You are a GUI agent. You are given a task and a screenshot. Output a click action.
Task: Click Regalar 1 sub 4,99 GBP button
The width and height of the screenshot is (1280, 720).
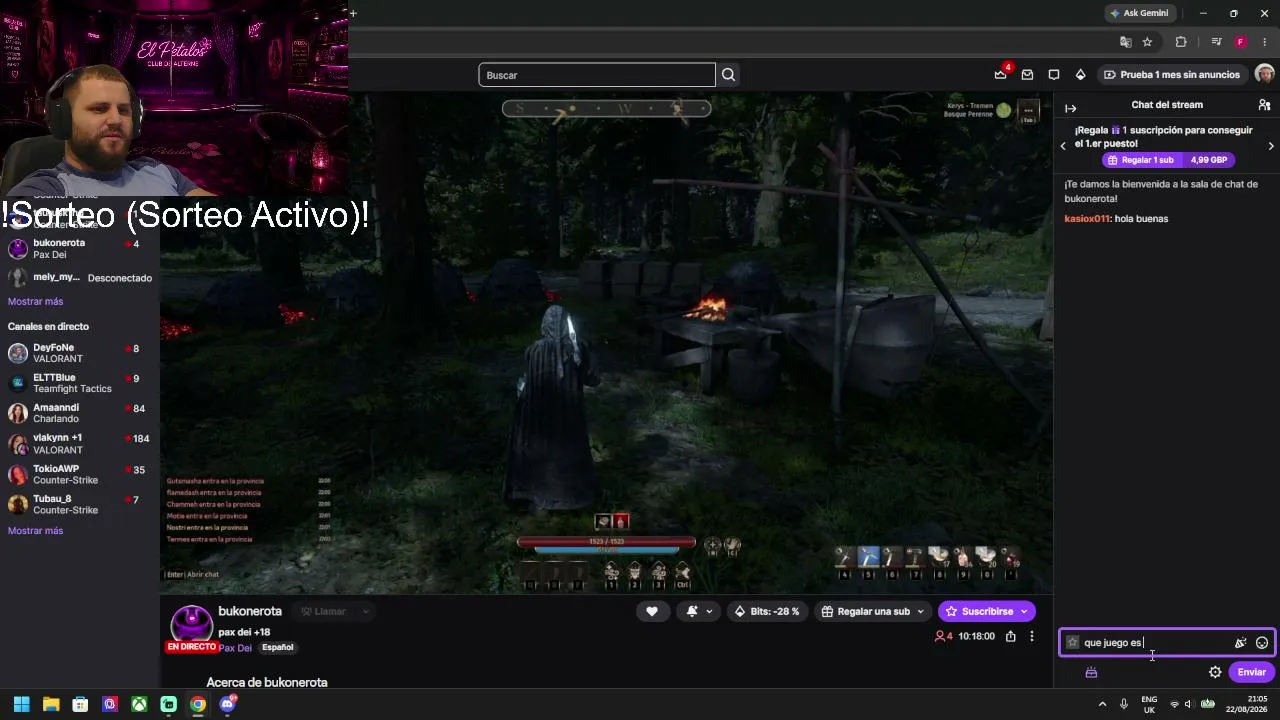pos(1167,160)
